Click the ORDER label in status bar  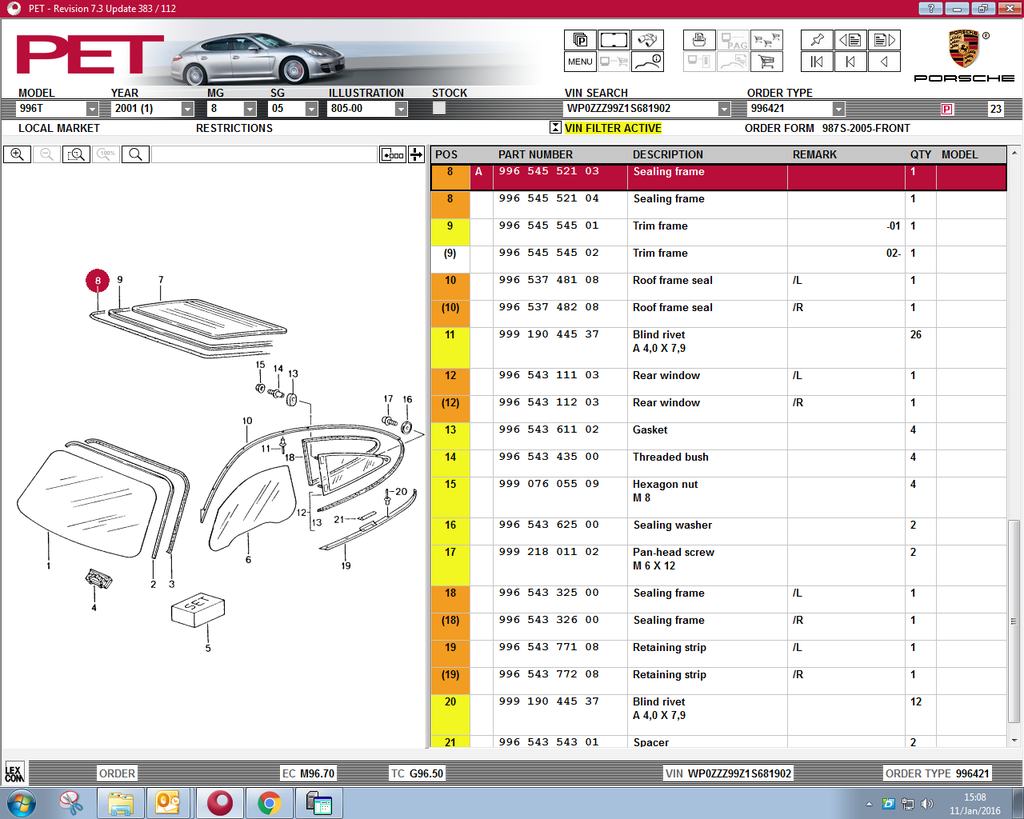tap(117, 773)
